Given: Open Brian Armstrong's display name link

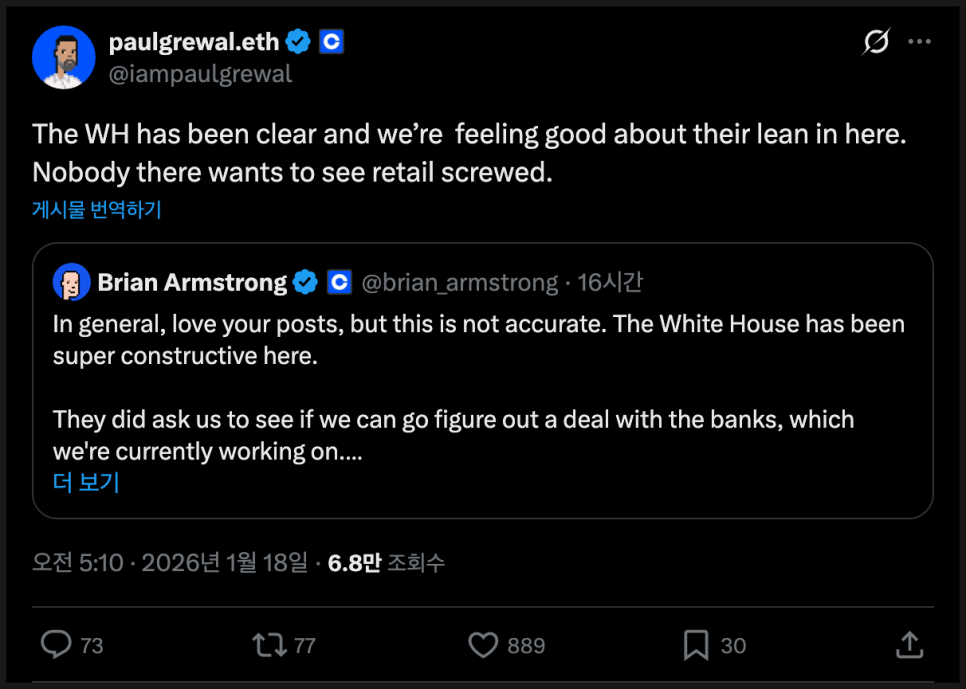Looking at the screenshot, I should (x=192, y=283).
